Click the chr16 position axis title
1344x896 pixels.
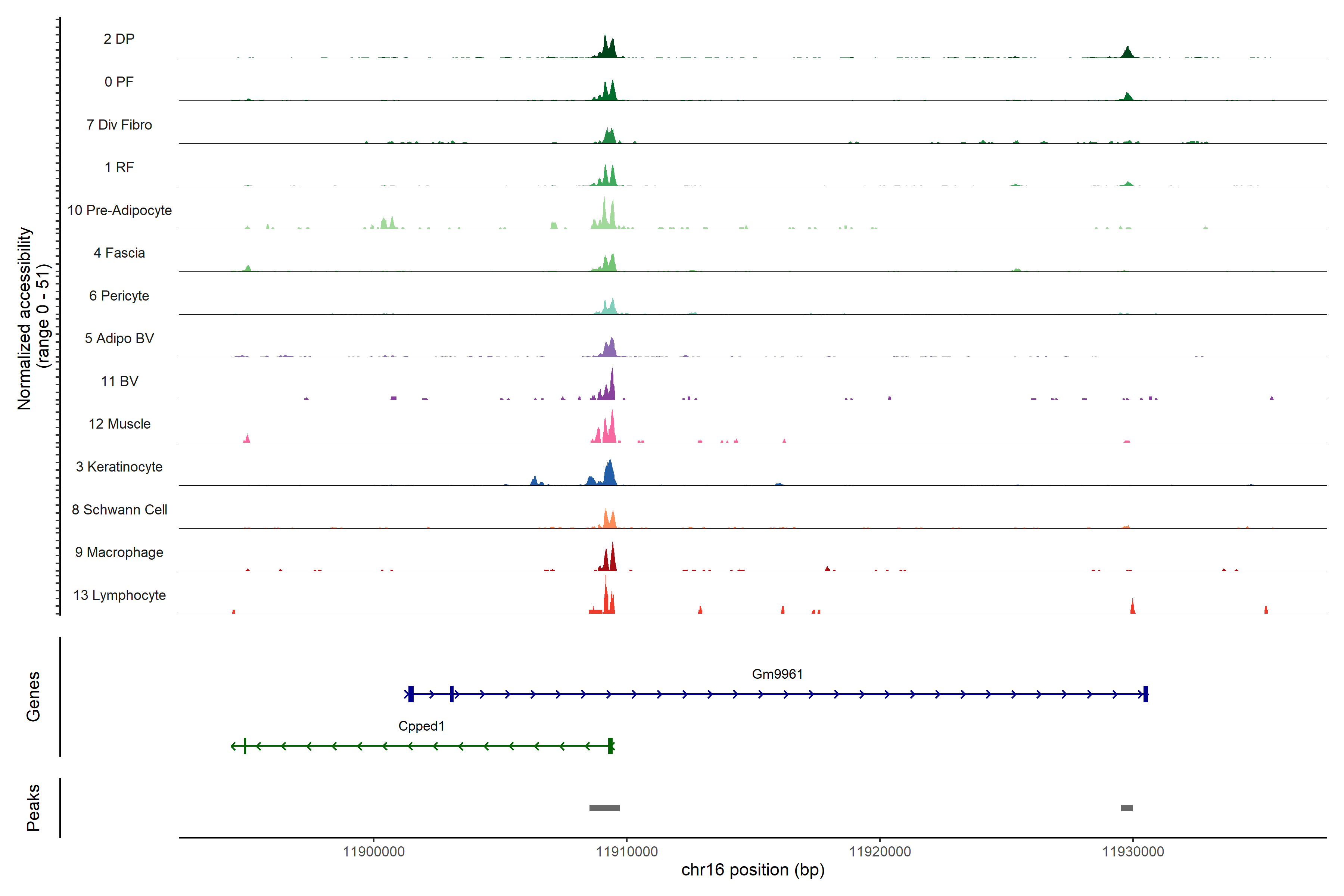pyautogui.click(x=753, y=870)
